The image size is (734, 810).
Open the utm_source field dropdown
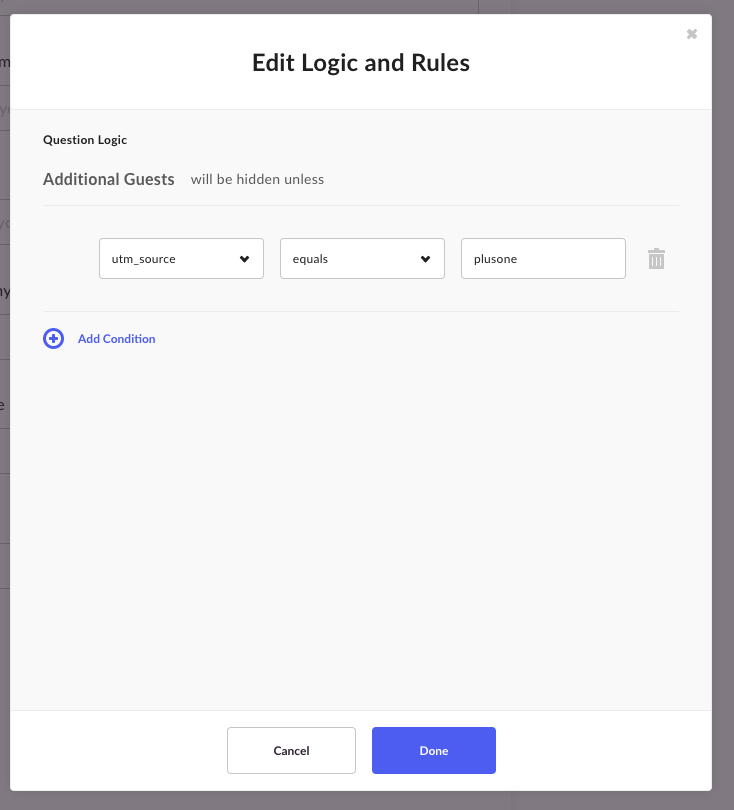[x=181, y=259]
